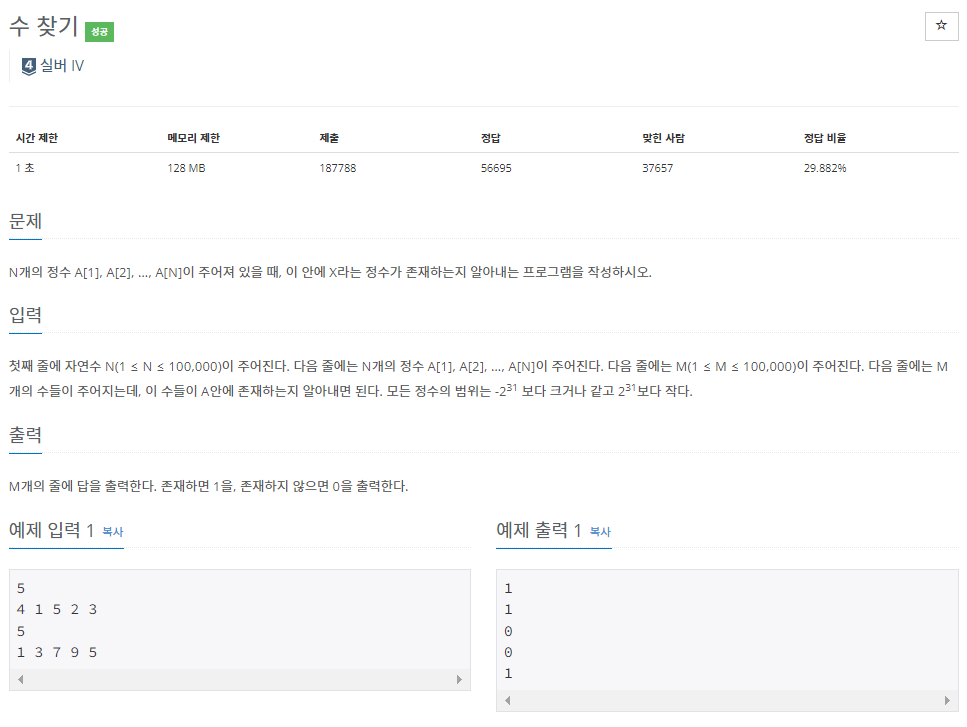Image resolution: width=967 pixels, height=727 pixels.
Task: Click the input description starting 첫째 줄에
Action: [479, 379]
